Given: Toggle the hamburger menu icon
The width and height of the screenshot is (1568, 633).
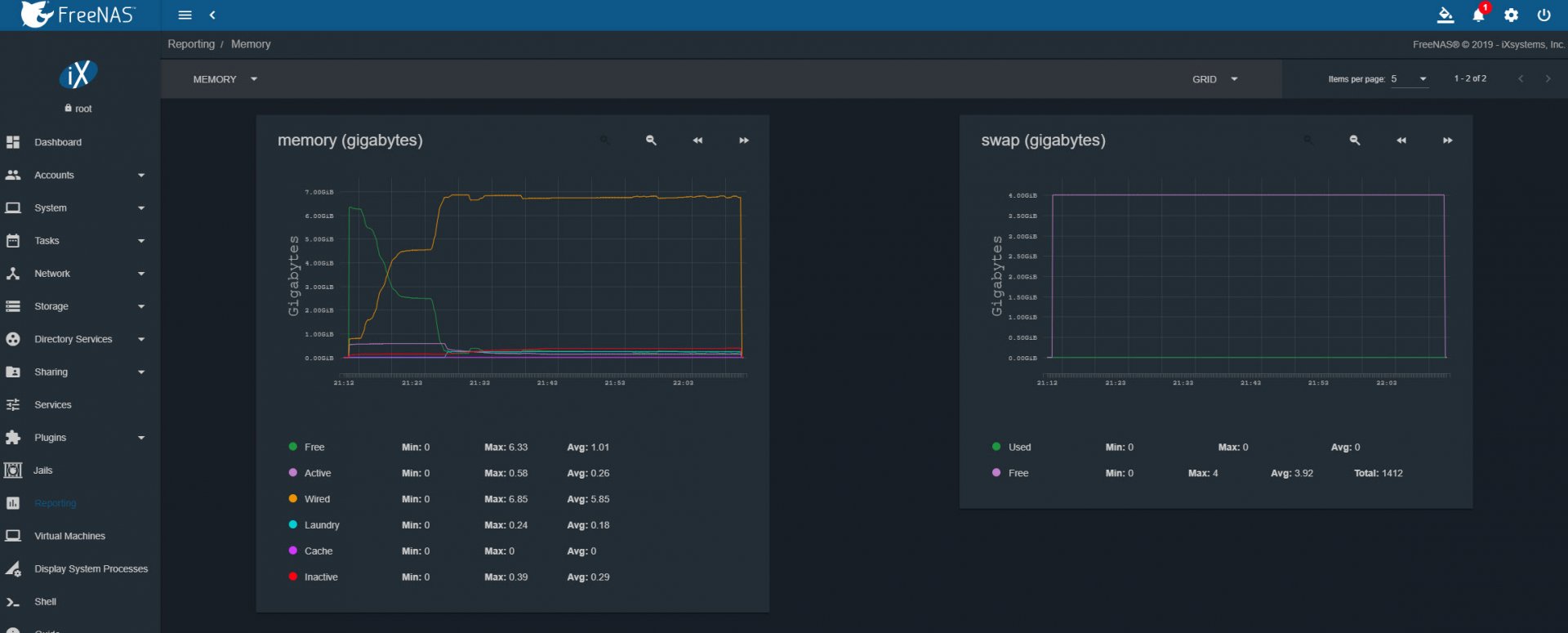Looking at the screenshot, I should pos(185,16).
